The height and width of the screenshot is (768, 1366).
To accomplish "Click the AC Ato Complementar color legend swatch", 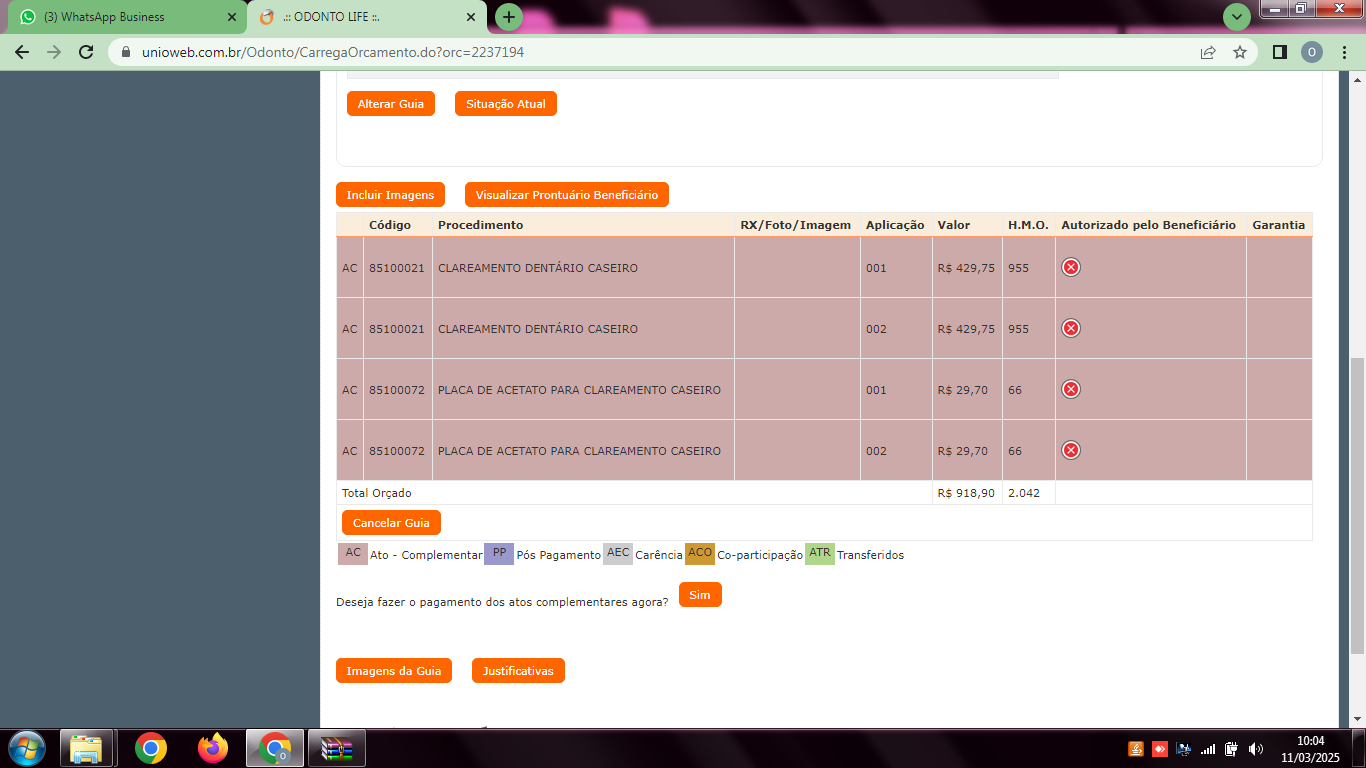I will coord(353,553).
